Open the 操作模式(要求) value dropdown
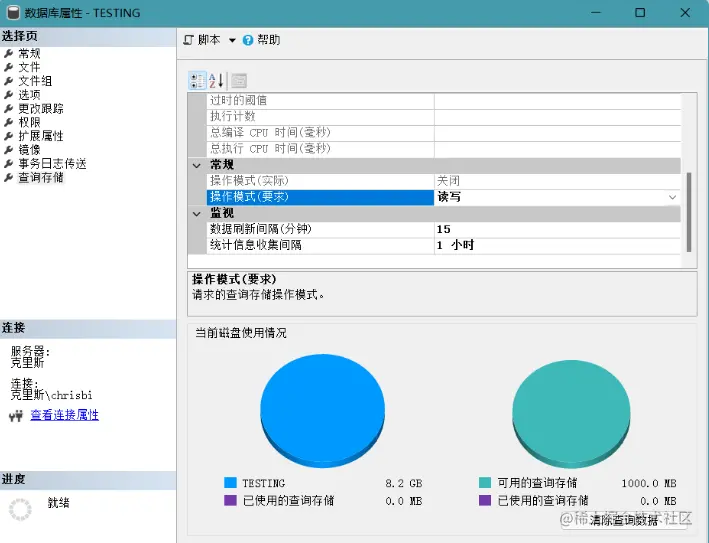Image resolution: width=709 pixels, height=543 pixels. [x=672, y=197]
